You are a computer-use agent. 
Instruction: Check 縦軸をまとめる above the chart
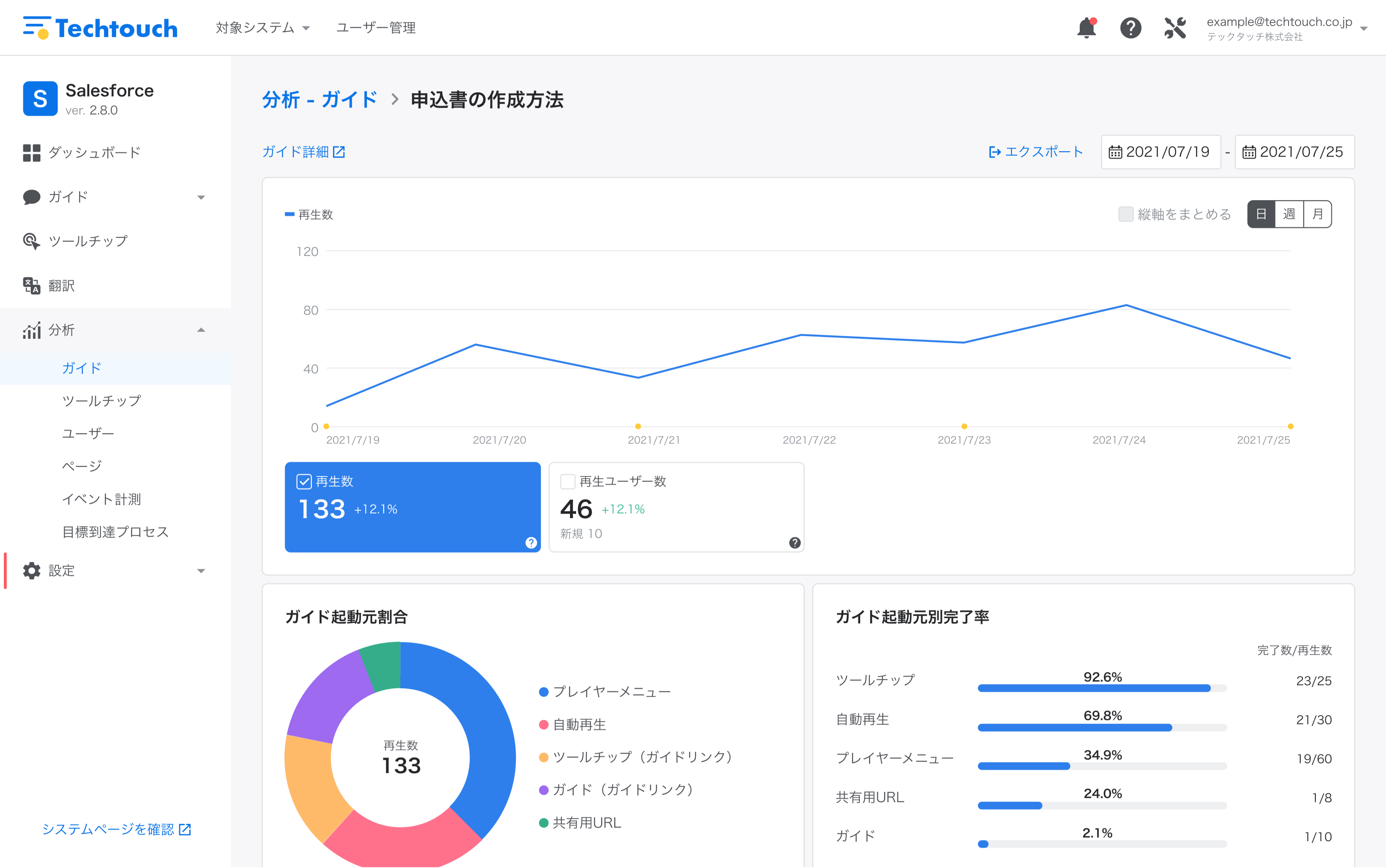(x=1125, y=214)
